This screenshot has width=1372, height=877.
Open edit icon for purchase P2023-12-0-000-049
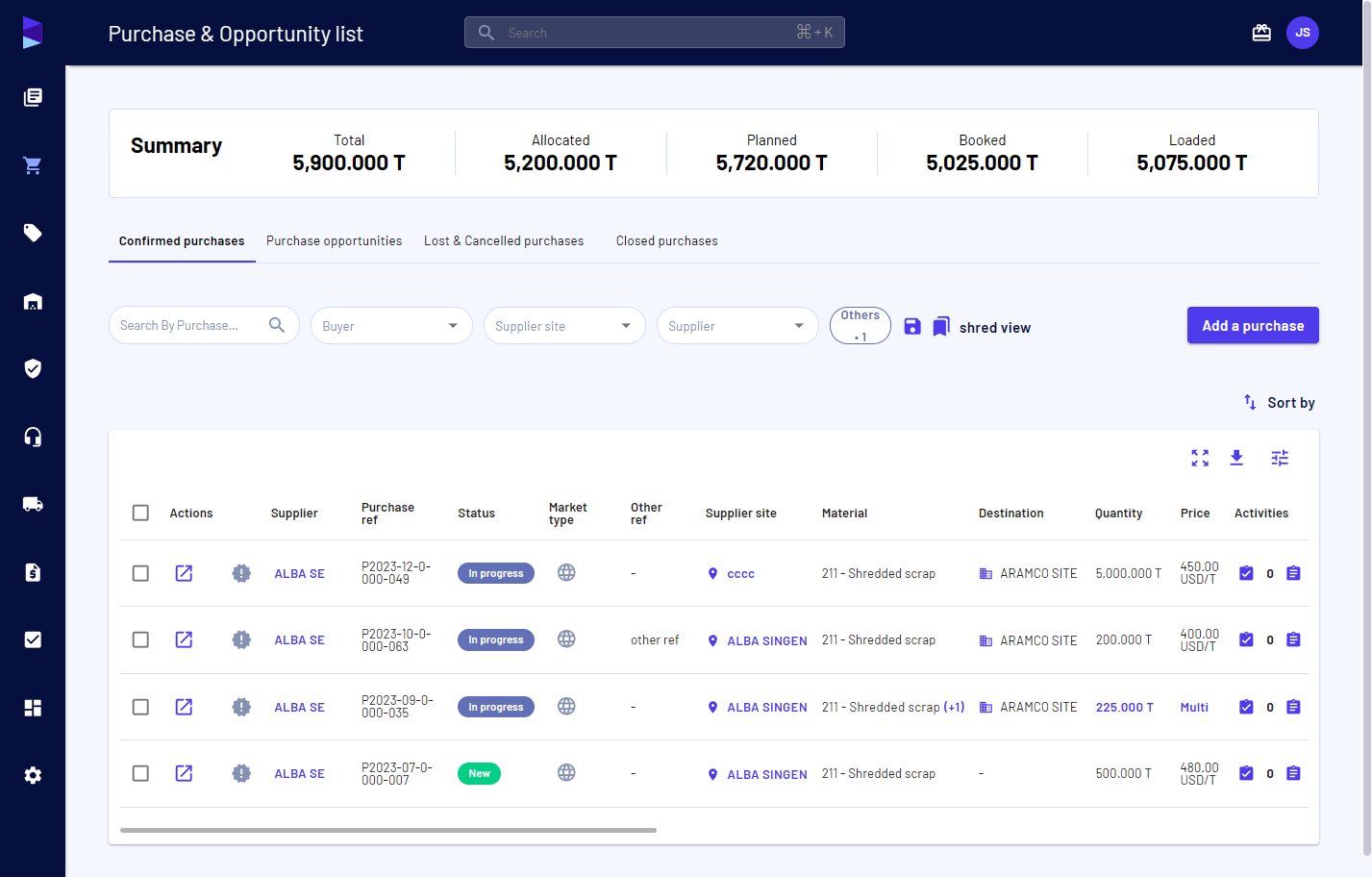pos(184,573)
